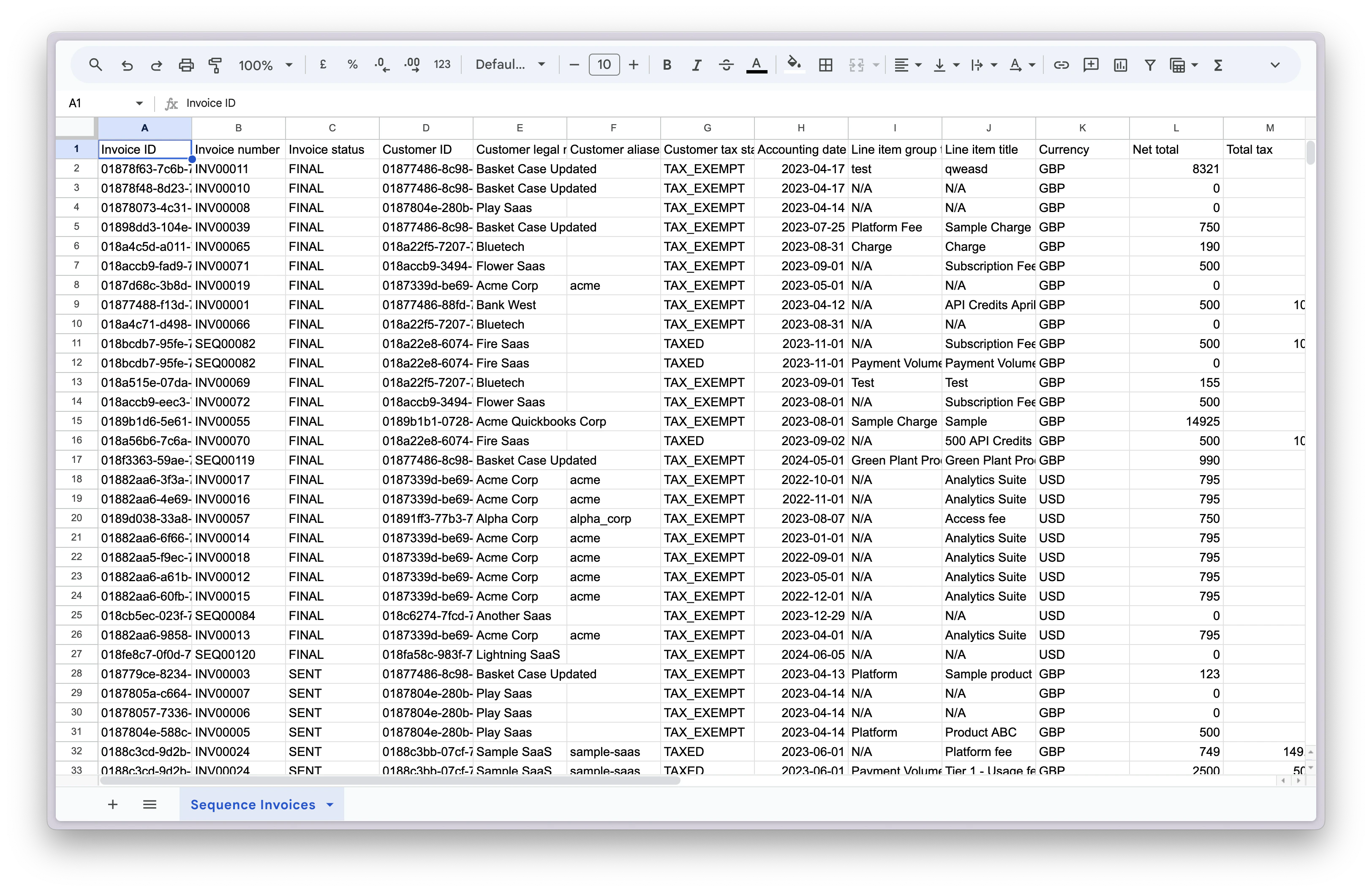Open more number formats 123
Viewport: 1372px width, 892px height.
(442, 65)
